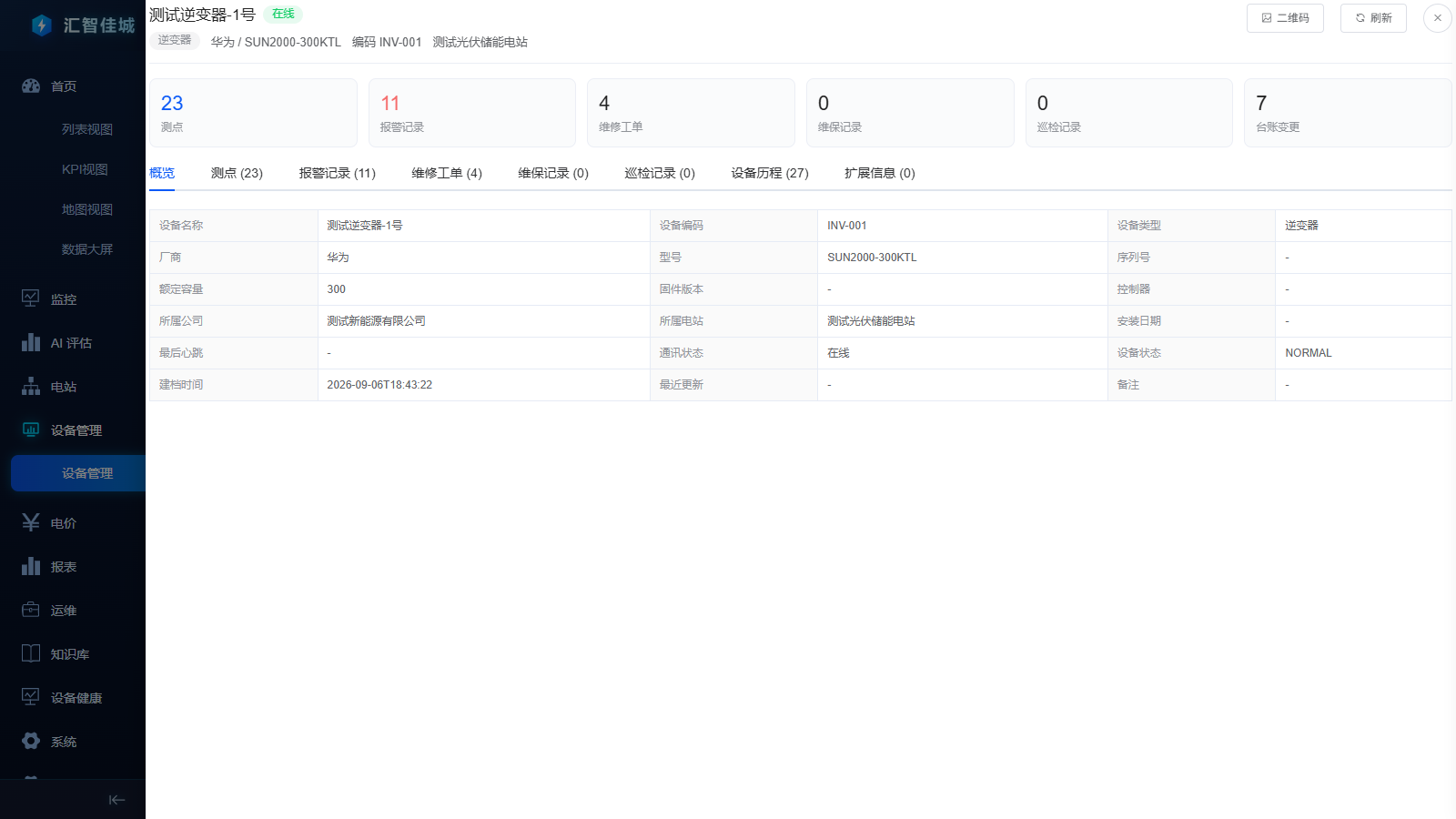Click the 在线 status badge in header
The width and height of the screenshot is (1456, 819).
click(283, 14)
